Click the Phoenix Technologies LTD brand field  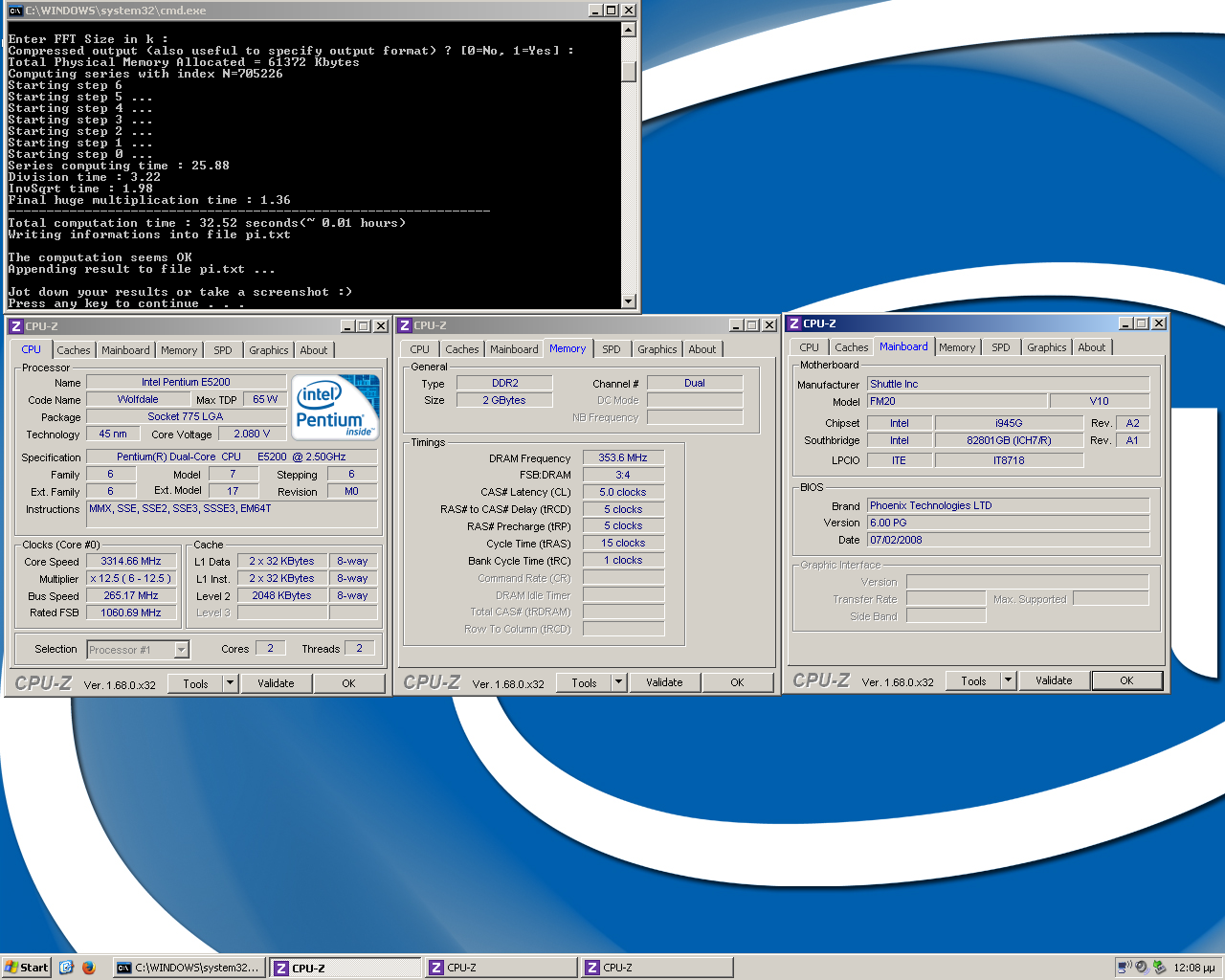click(x=1008, y=505)
